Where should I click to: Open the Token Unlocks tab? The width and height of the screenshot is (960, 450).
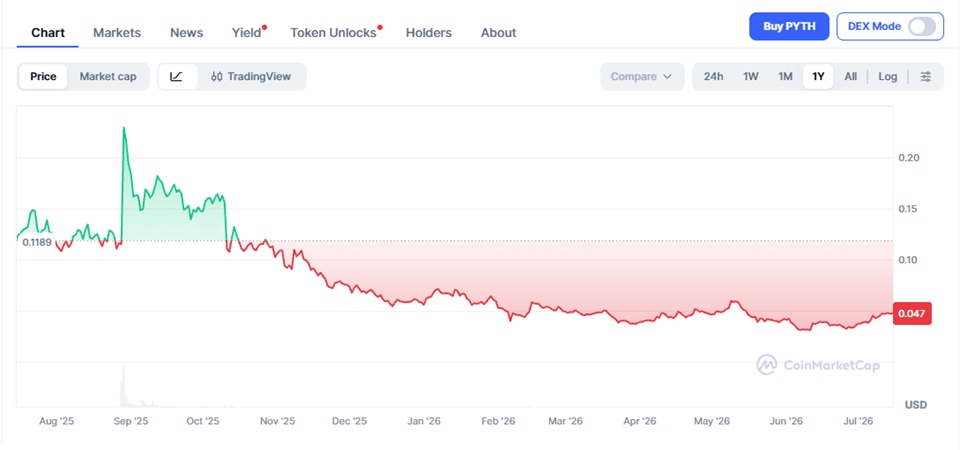334,32
